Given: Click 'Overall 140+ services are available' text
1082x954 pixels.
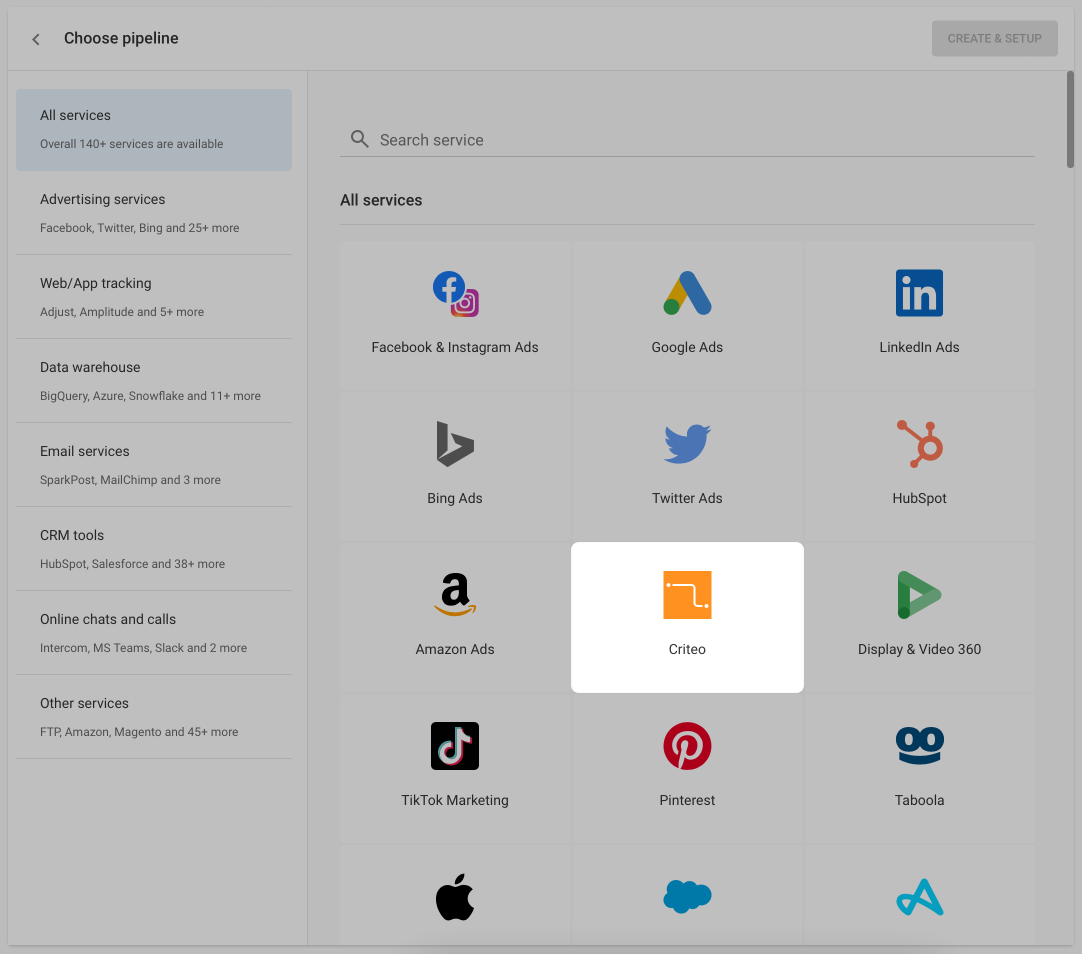Looking at the screenshot, I should pos(132,144).
